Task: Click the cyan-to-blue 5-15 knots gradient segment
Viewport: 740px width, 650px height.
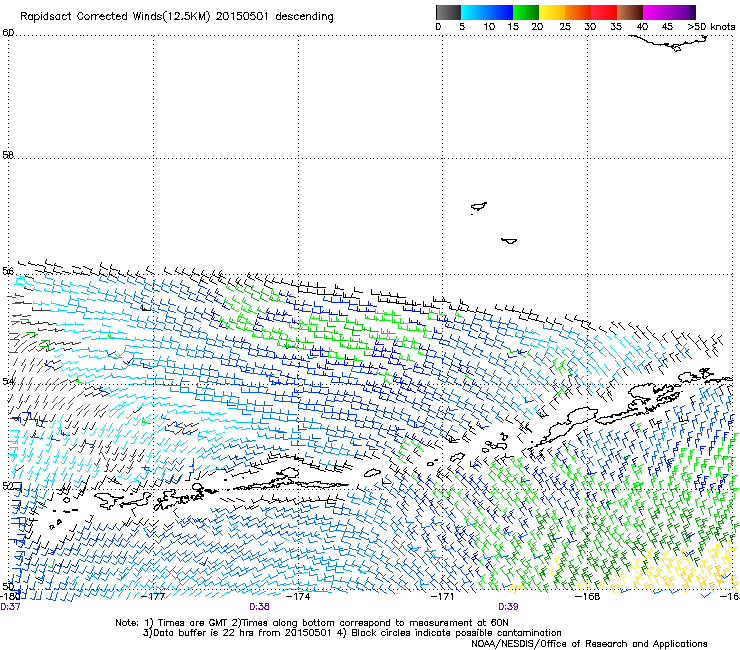Action: point(487,12)
